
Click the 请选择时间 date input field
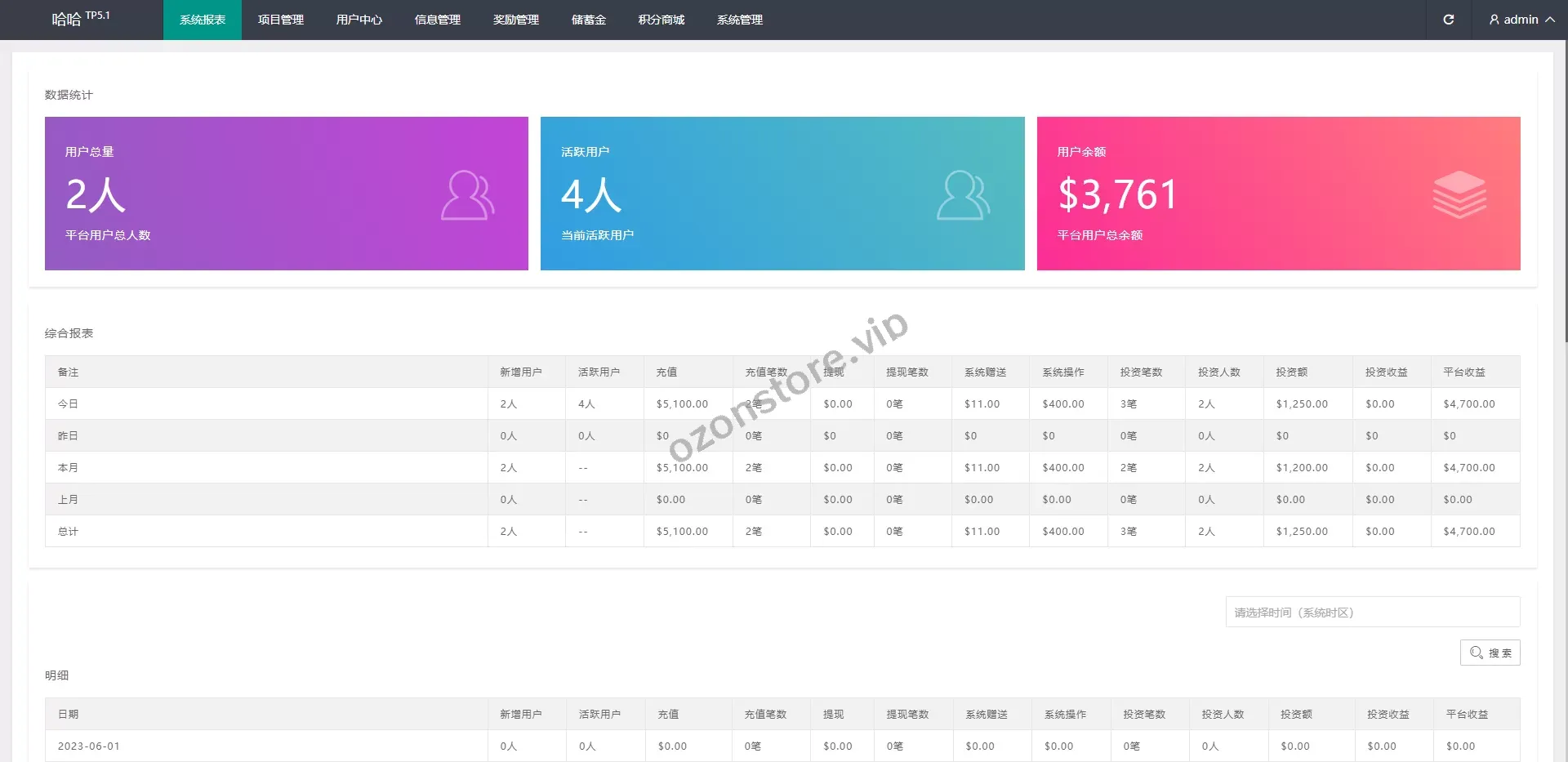[x=1372, y=613]
